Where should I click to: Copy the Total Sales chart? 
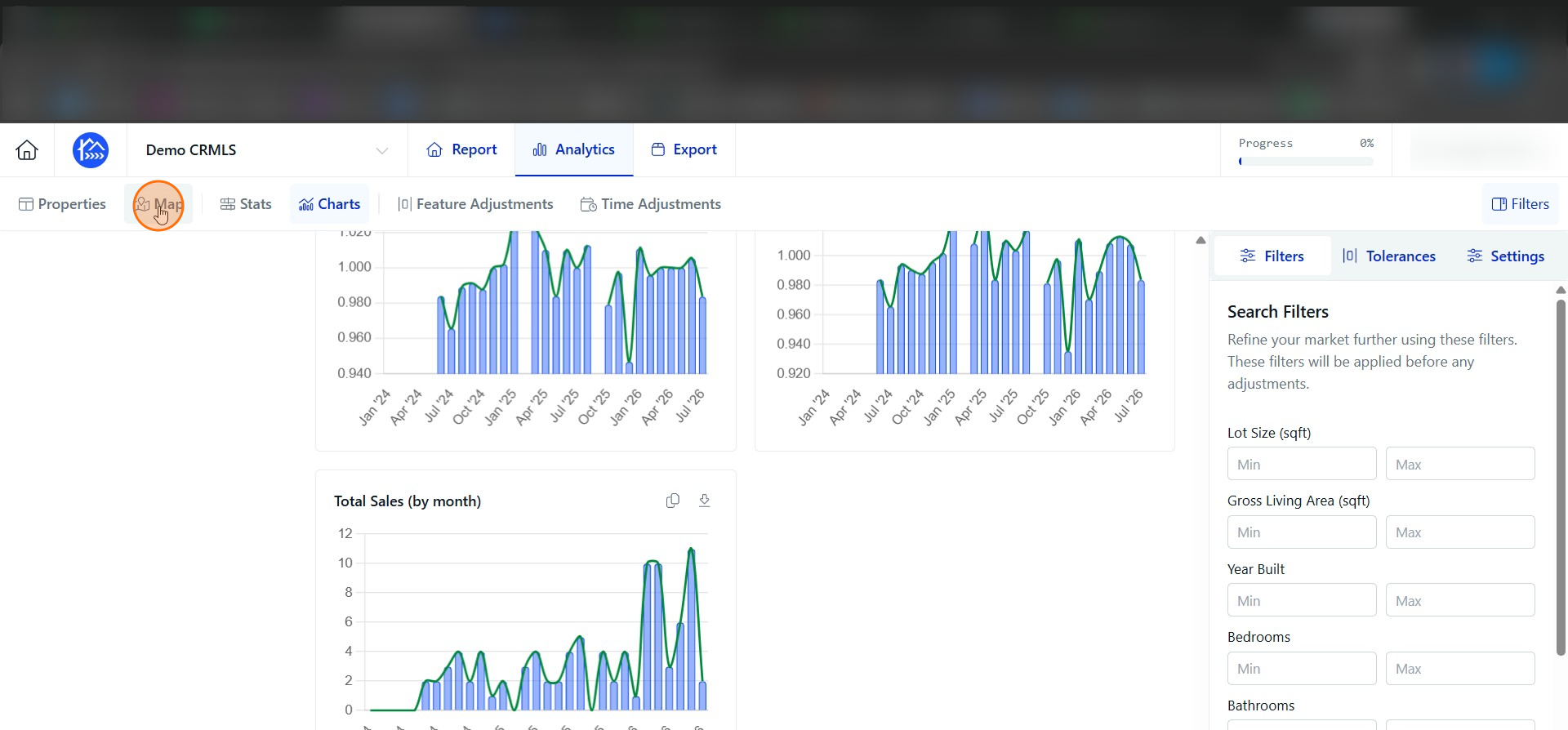point(673,501)
